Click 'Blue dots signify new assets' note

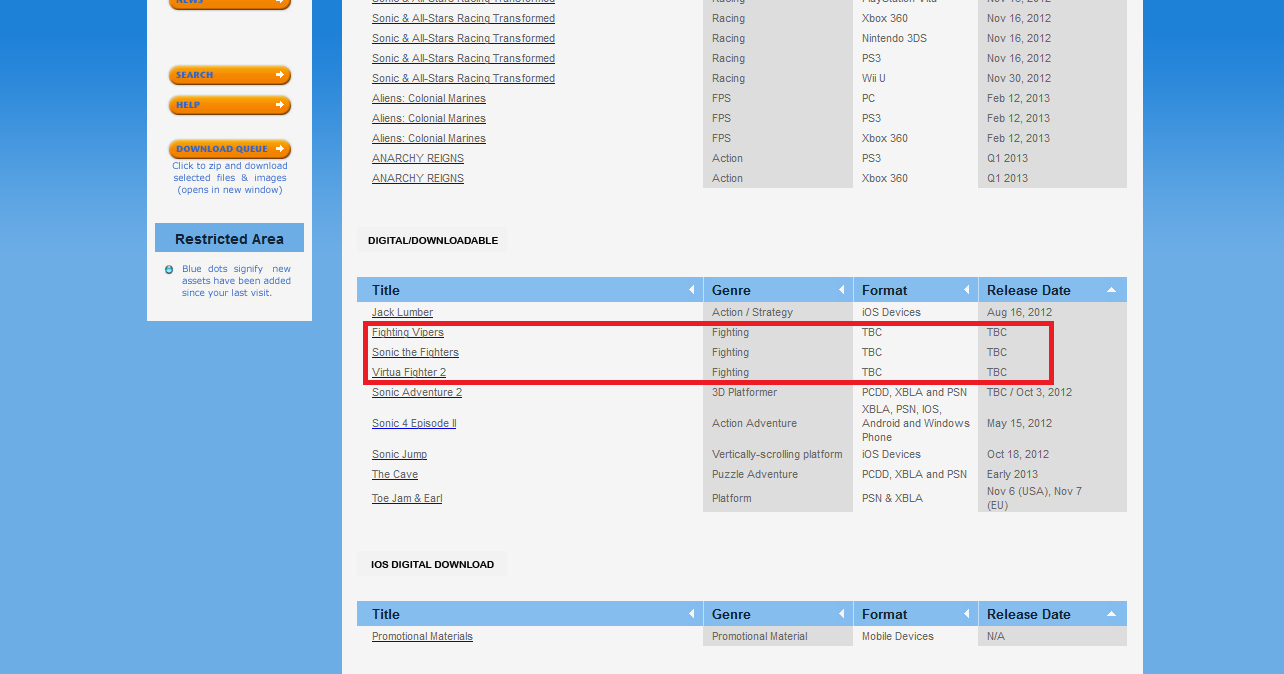pos(236,281)
